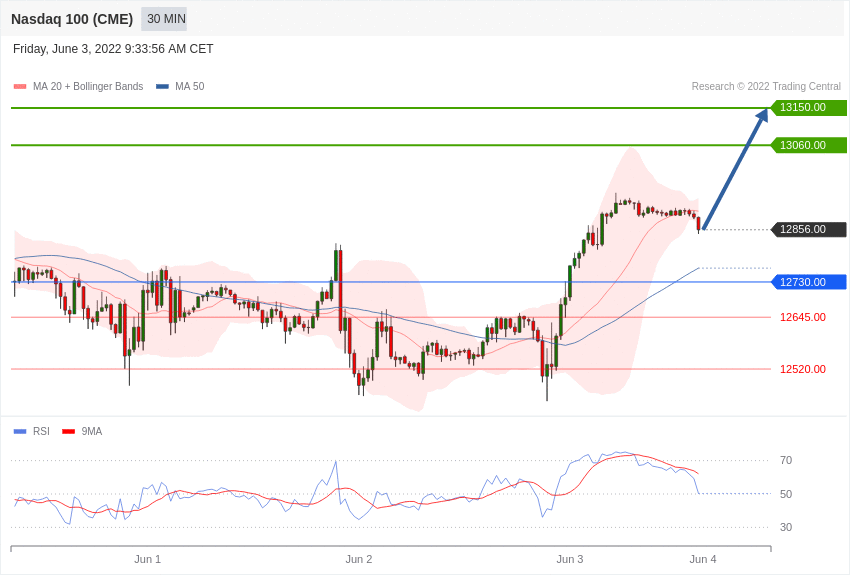The height and width of the screenshot is (576, 850).
Task: Click the Jun 3 date axis label
Action: coord(570,559)
